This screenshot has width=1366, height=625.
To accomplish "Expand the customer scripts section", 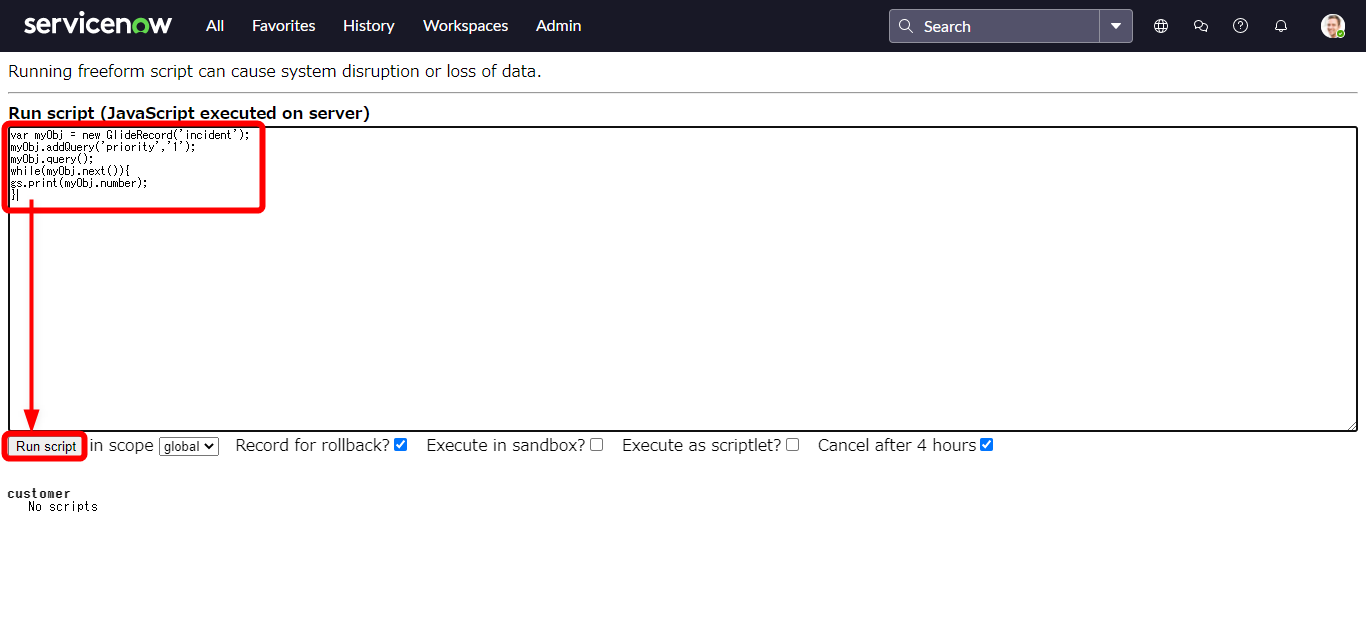I will coord(39,493).
